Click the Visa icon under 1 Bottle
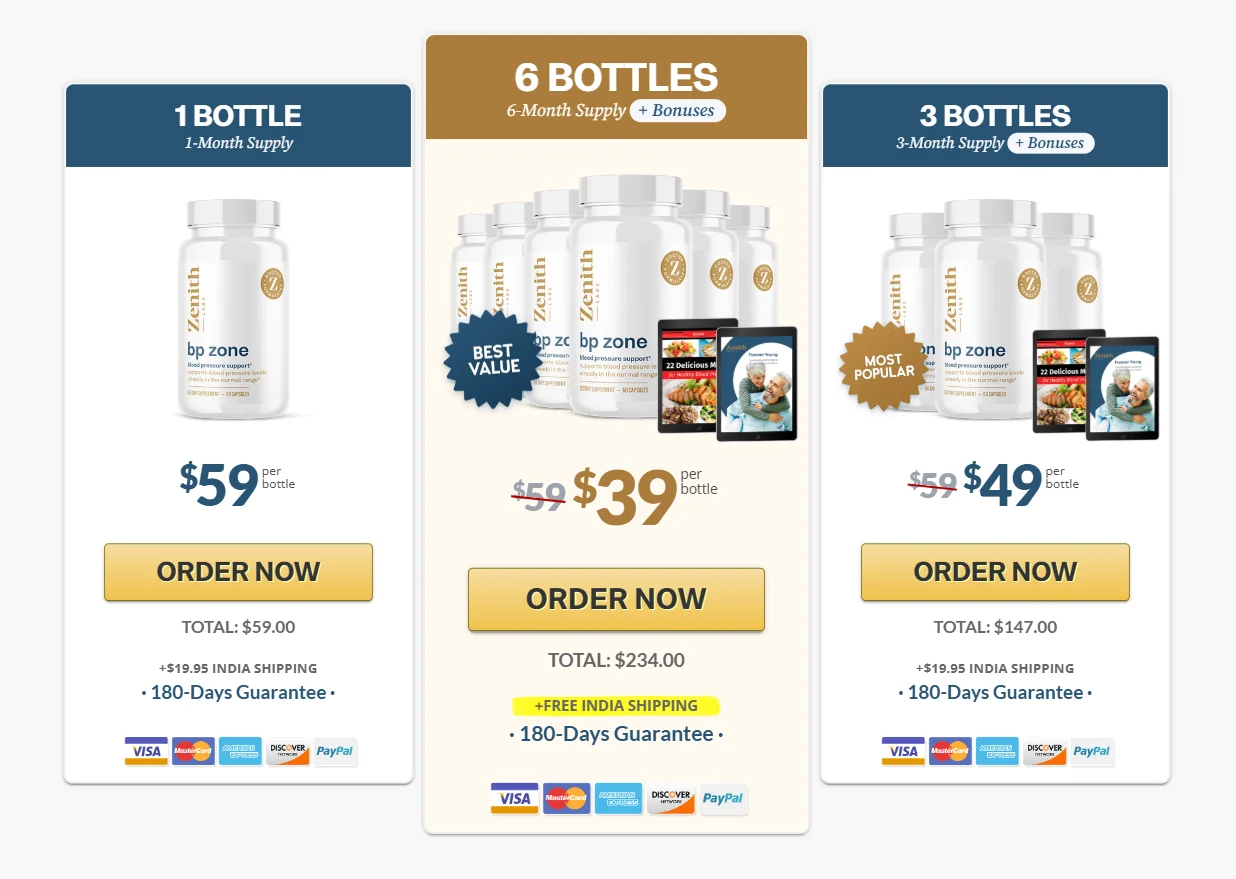Screen dimensions: 1236x879 [x=146, y=751]
